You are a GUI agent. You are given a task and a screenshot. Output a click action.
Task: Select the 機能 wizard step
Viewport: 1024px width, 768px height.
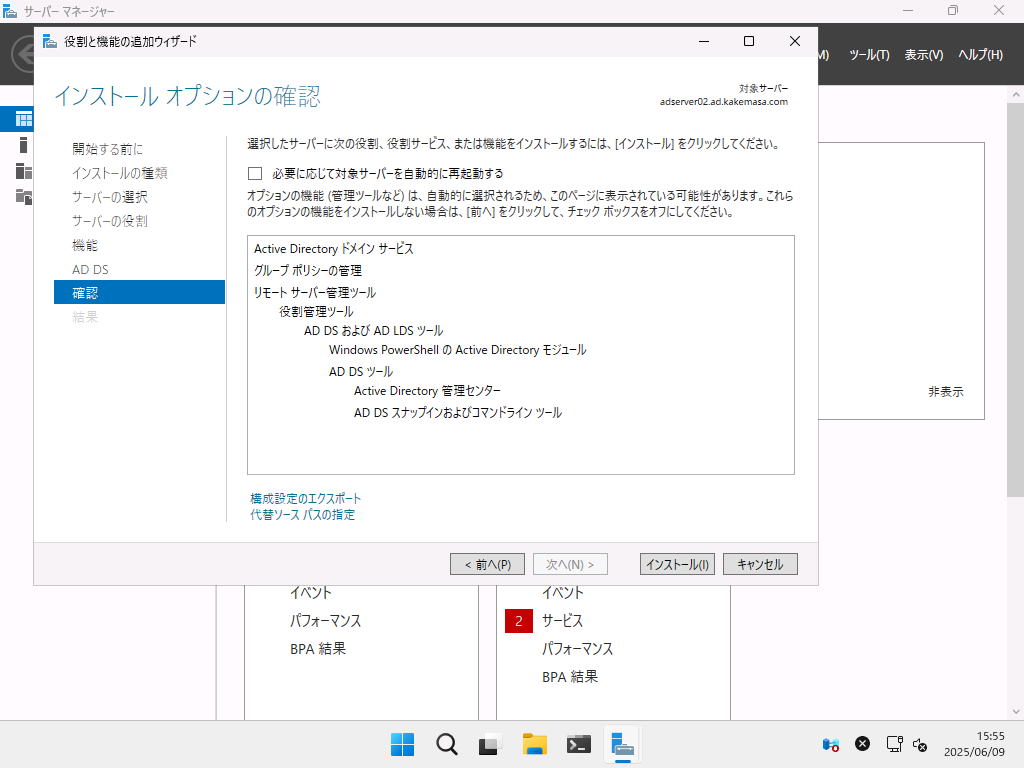(x=85, y=246)
